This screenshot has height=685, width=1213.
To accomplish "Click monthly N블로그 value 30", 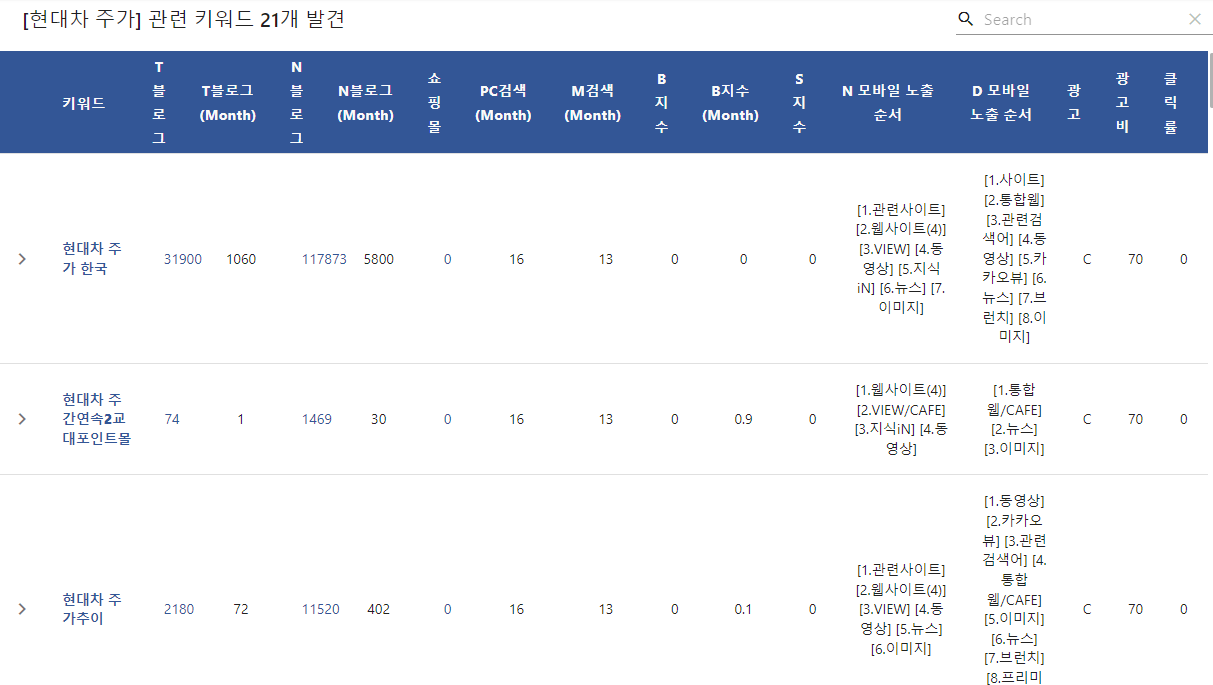I will tap(379, 419).
